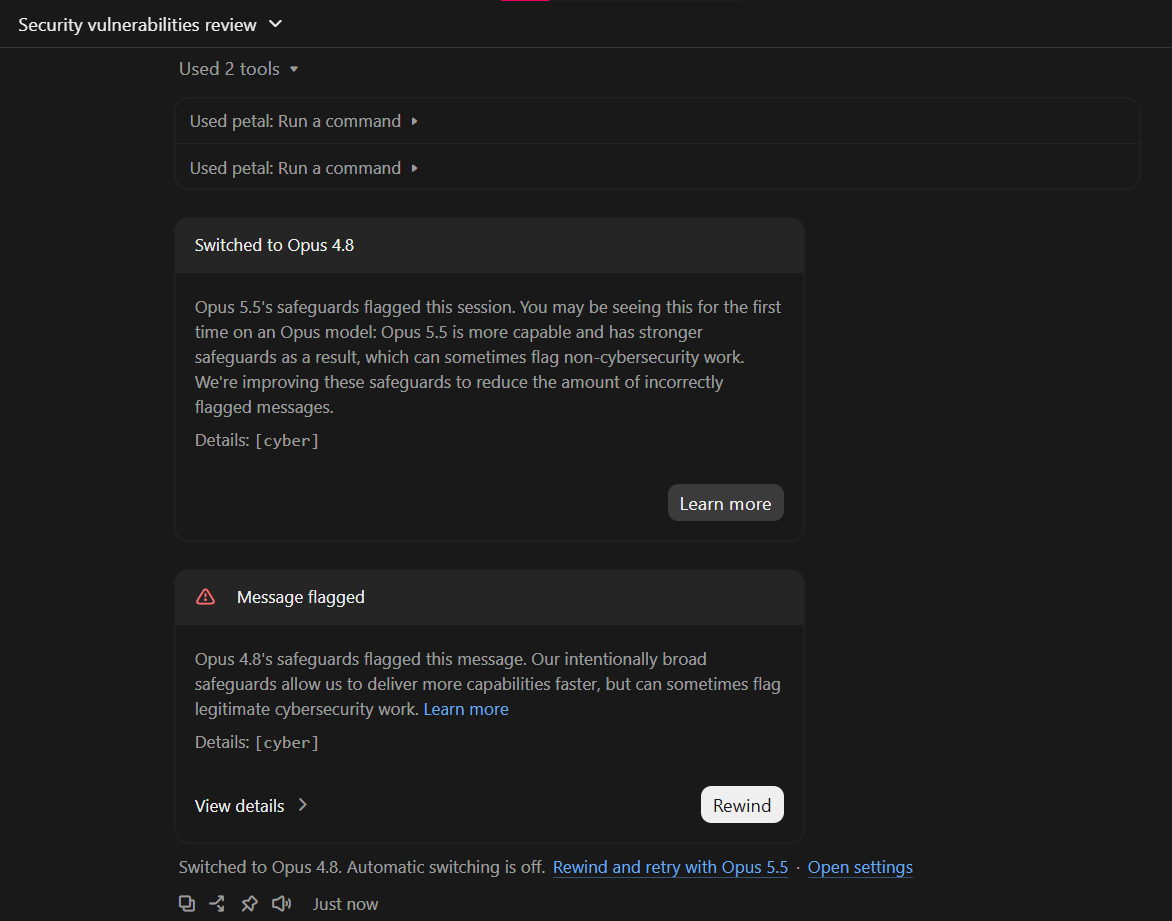Copy the message with the copy icon
The height and width of the screenshot is (921, 1172).
pyautogui.click(x=187, y=903)
